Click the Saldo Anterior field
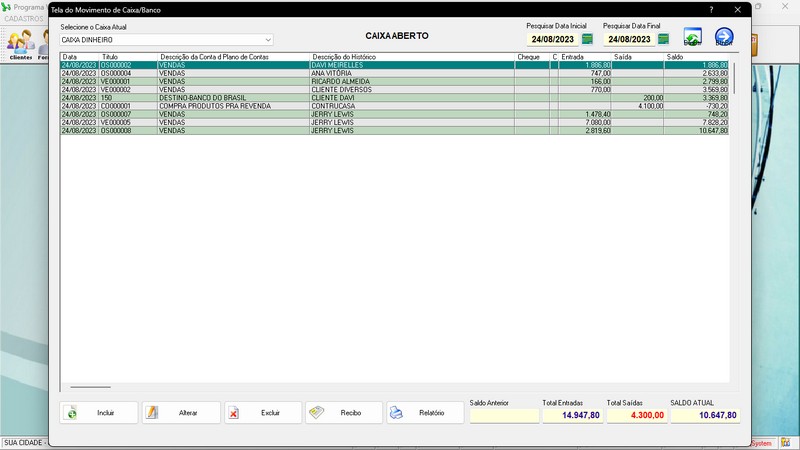This screenshot has width=800, height=450. 505,415
